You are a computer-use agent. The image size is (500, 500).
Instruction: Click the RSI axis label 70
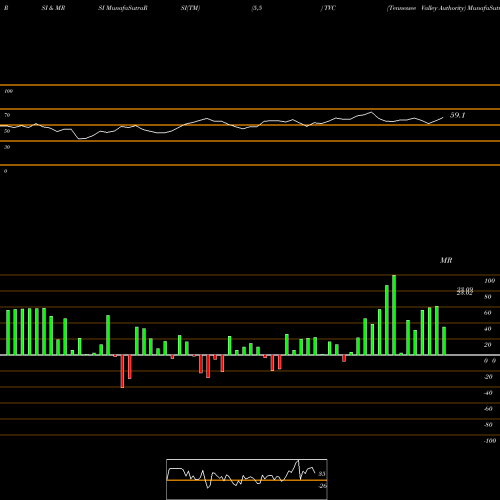tap(7, 115)
